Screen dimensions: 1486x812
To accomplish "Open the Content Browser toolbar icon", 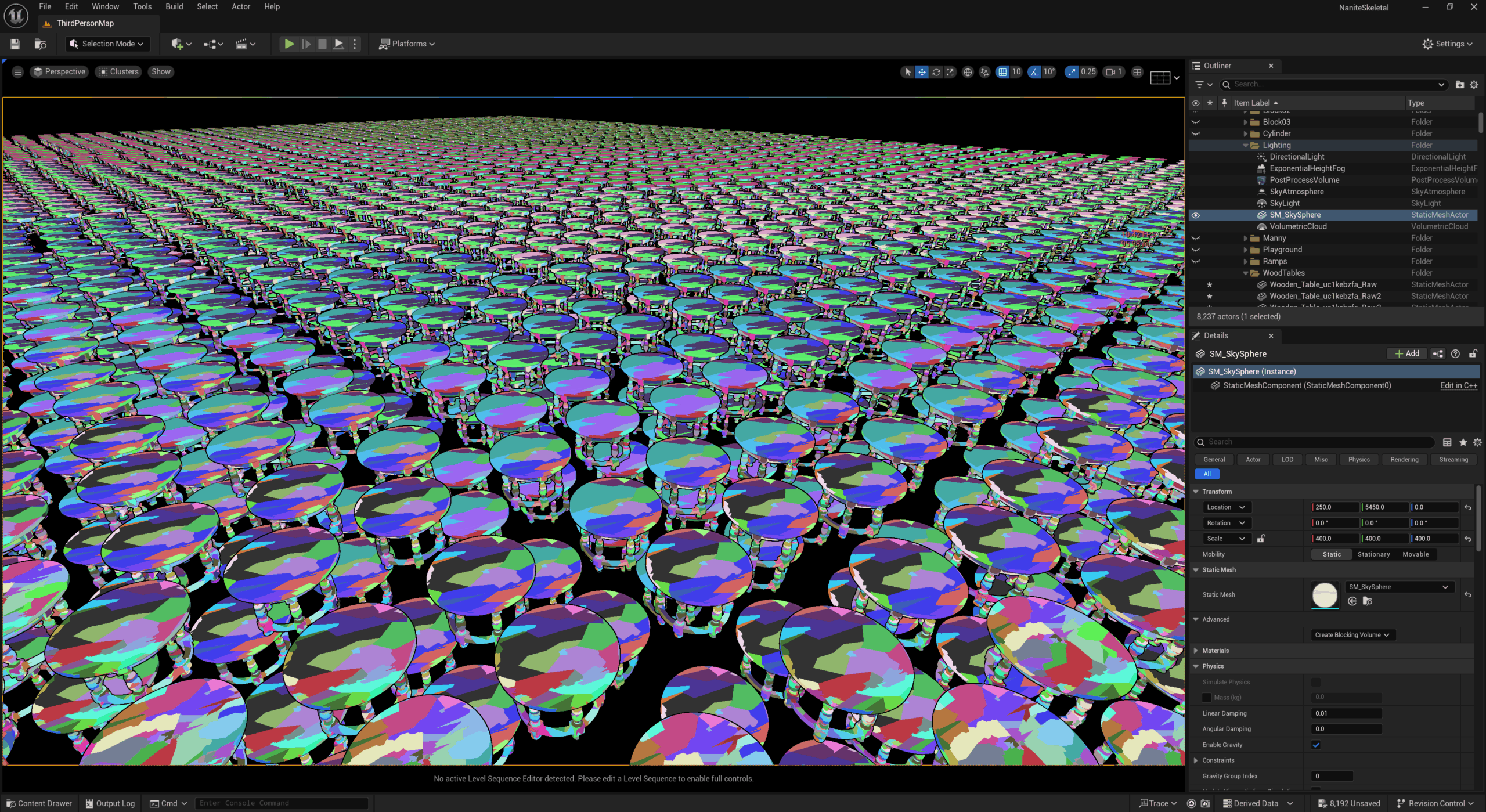I will [40, 44].
